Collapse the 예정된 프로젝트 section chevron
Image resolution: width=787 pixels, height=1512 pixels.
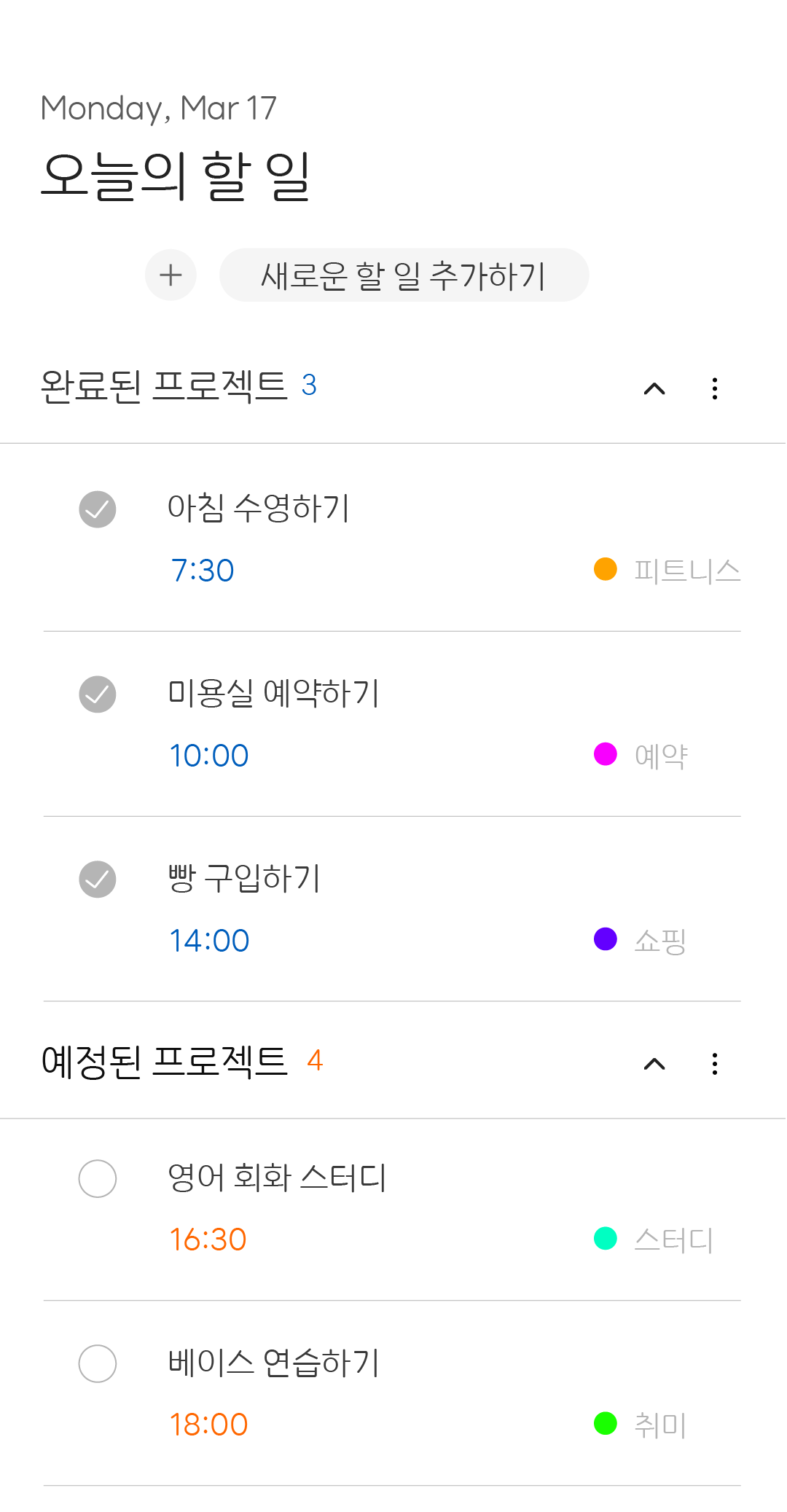click(x=654, y=1064)
